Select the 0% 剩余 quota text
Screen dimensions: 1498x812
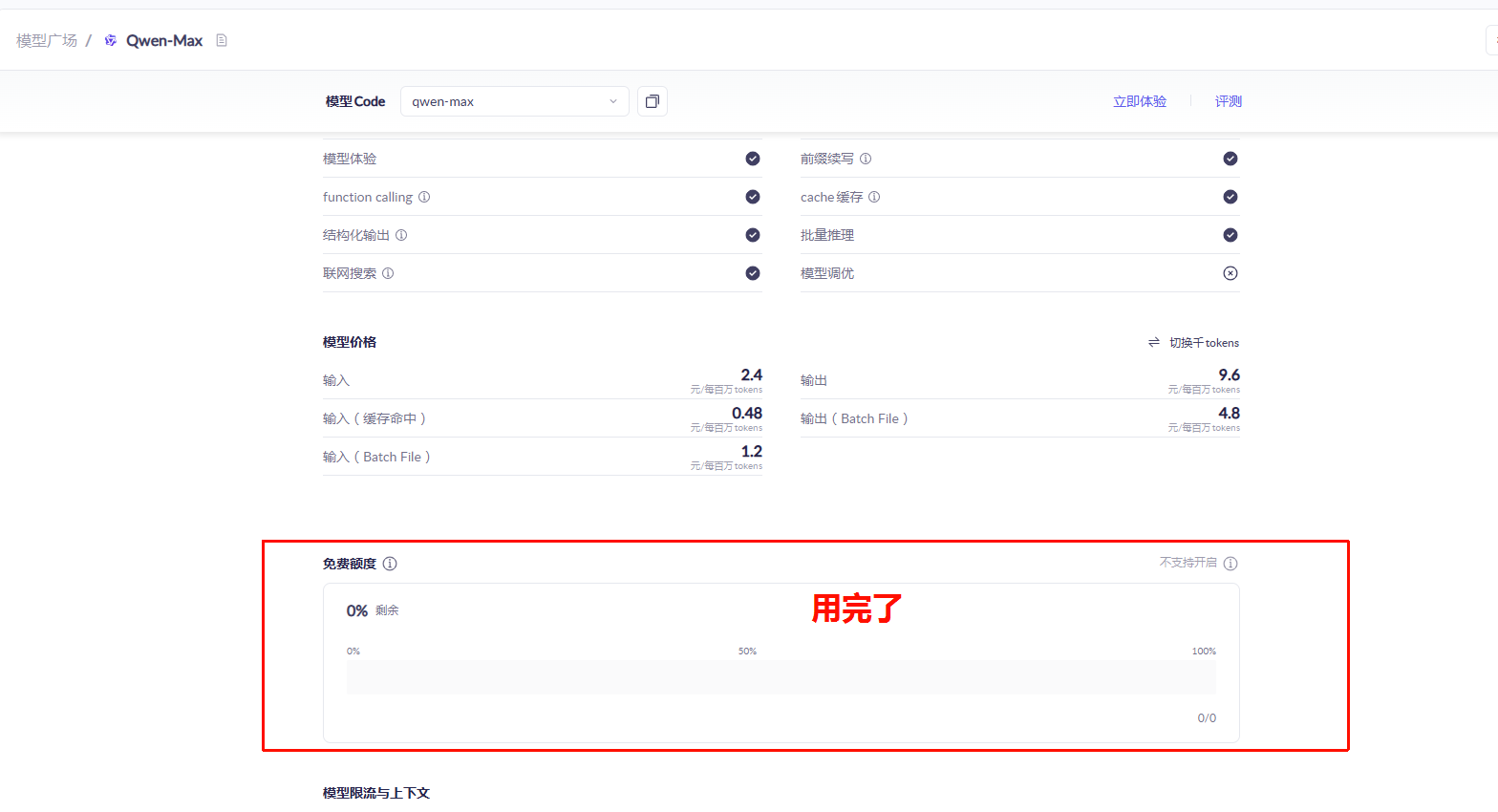(373, 610)
